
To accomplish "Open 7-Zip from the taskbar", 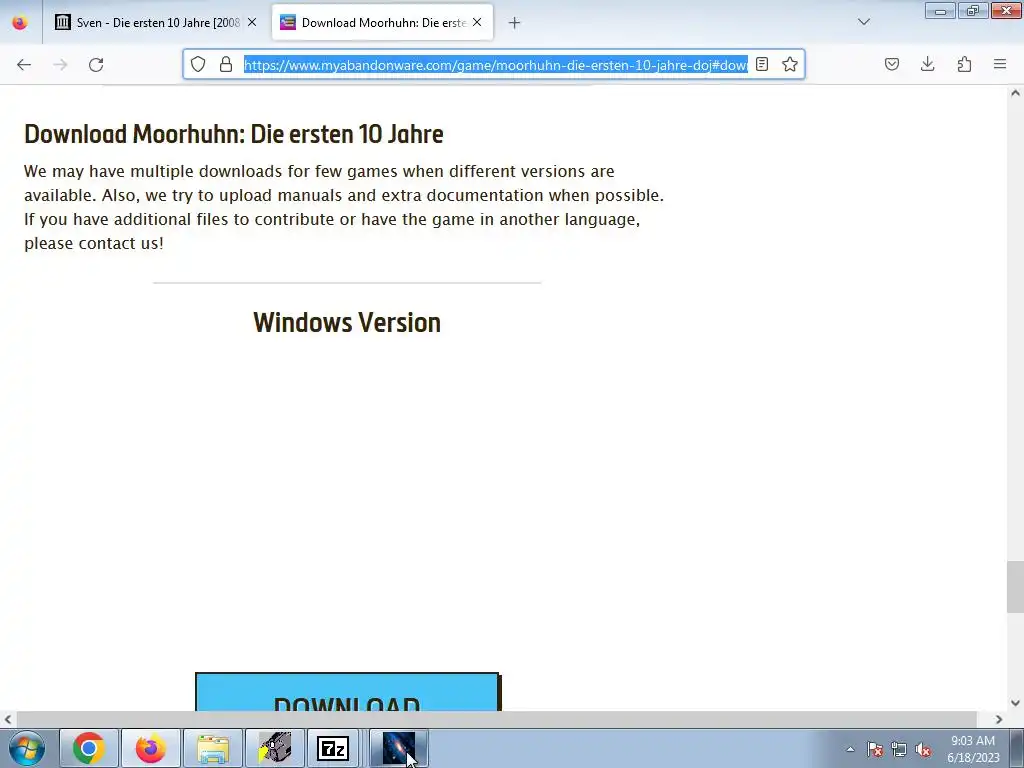I will [x=332, y=748].
